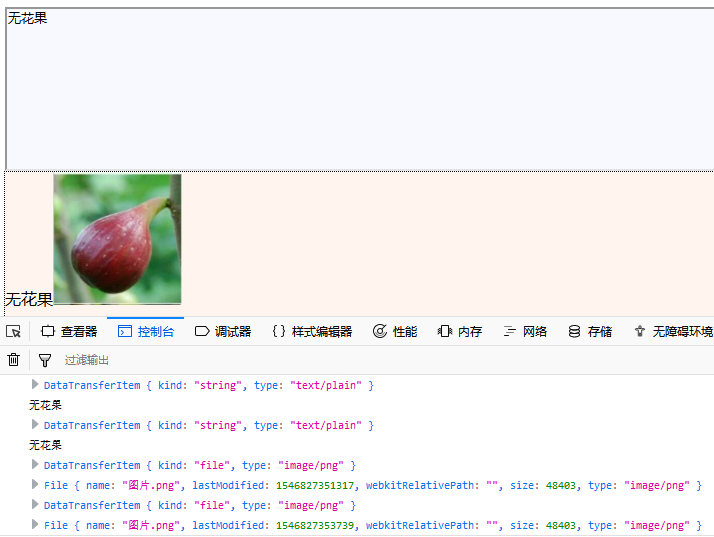Open the 存储 storage tab
Screen dimensions: 714x537
(x=590, y=332)
